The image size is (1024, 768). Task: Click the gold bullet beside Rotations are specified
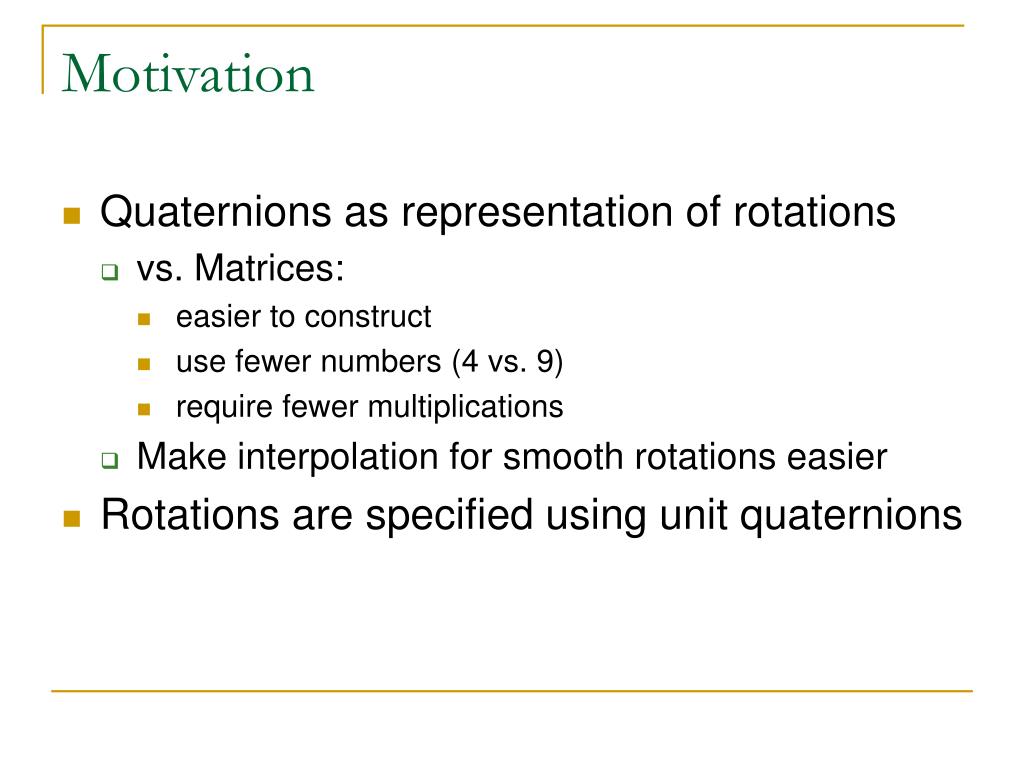click(x=72, y=519)
